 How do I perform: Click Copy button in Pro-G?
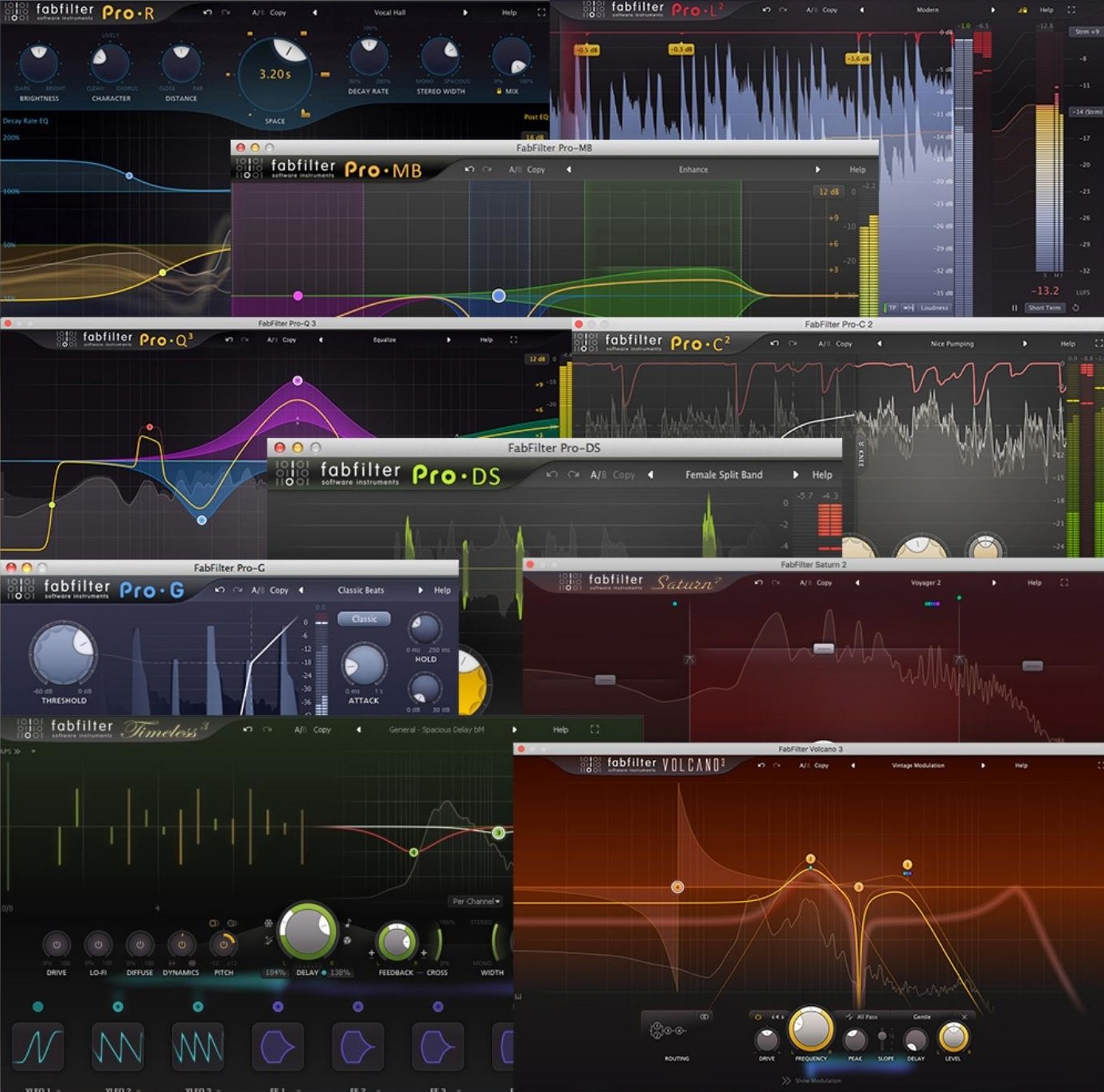279,590
